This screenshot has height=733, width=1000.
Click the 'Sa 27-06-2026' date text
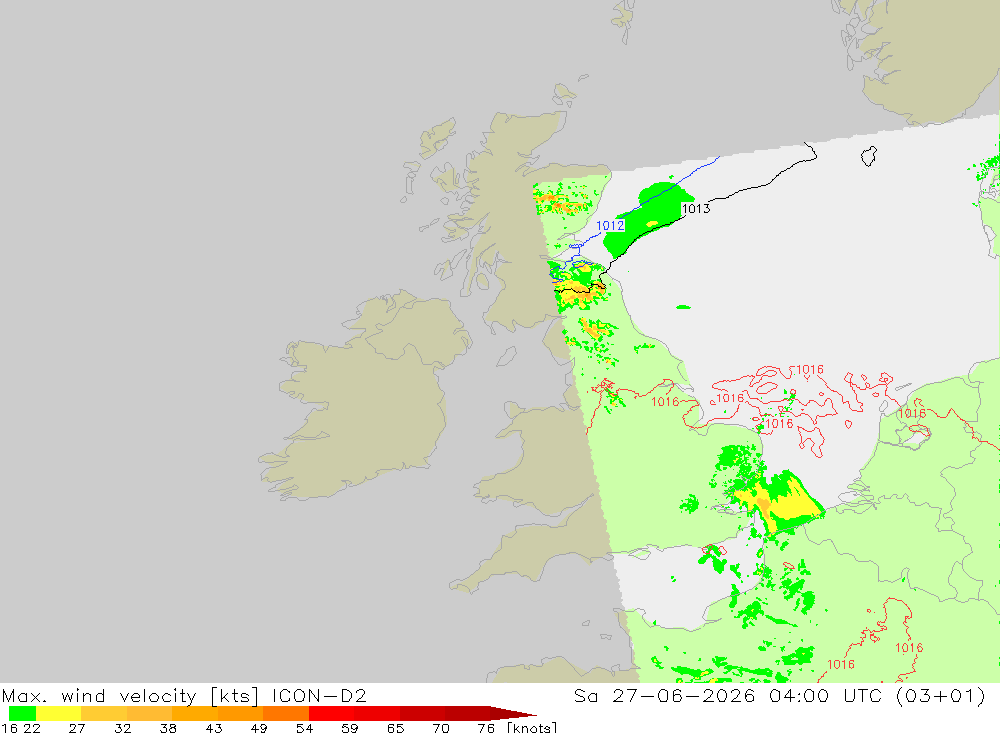point(664,695)
